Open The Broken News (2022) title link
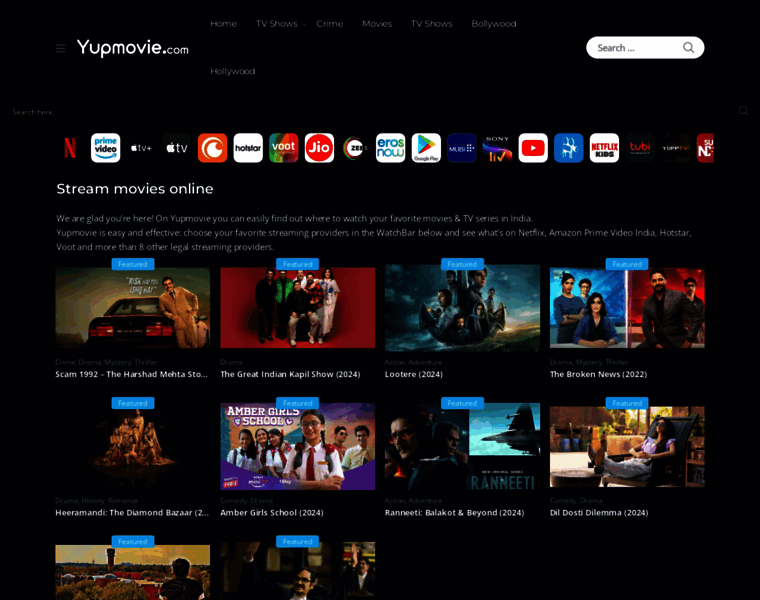The image size is (760, 600). pyautogui.click(x=598, y=374)
